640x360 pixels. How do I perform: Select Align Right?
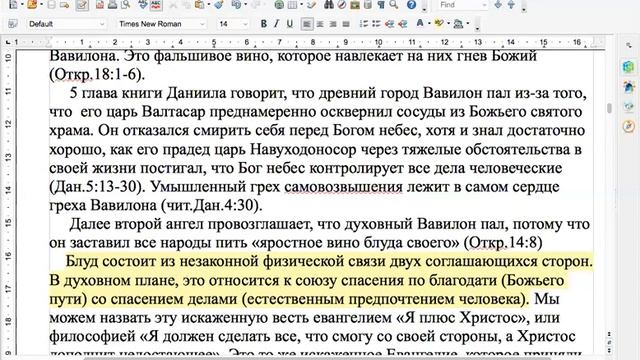333,24
